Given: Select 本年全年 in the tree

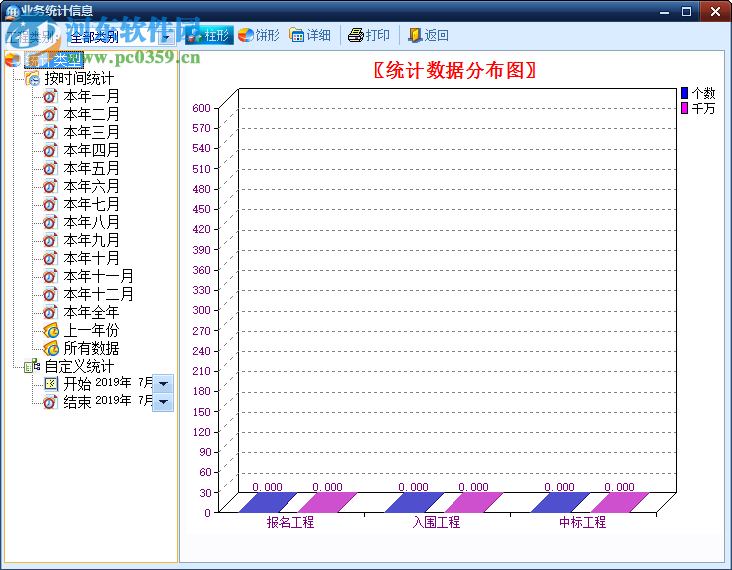Looking at the screenshot, I should (91, 312).
